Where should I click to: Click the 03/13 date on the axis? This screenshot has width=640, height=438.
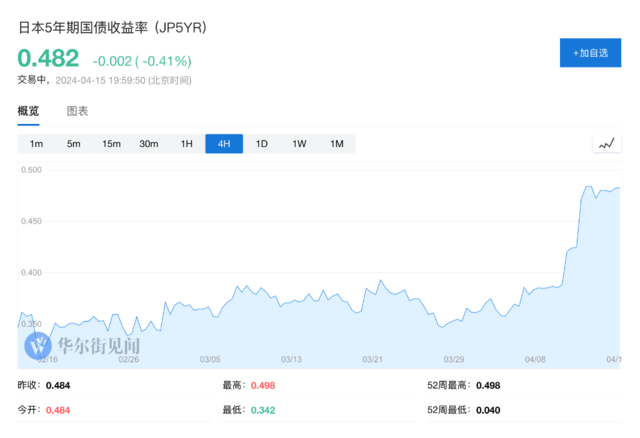[x=293, y=359]
